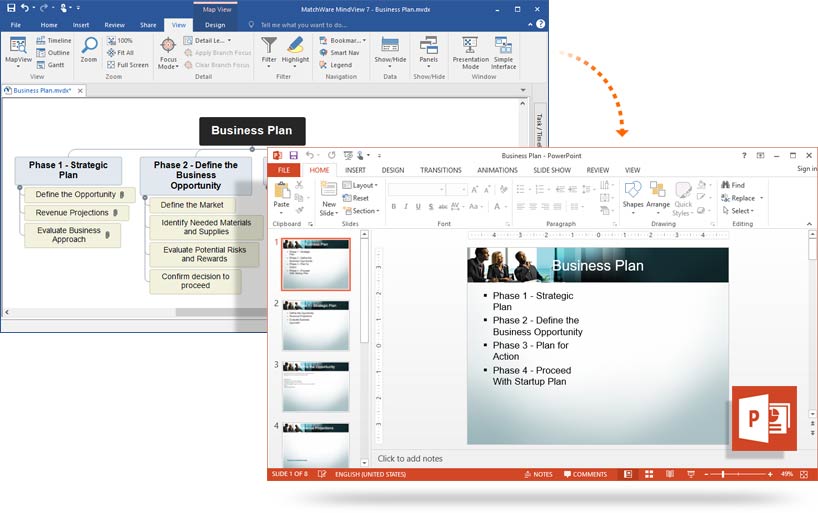Enable Full Screen in MindView

pyautogui.click(x=128, y=65)
